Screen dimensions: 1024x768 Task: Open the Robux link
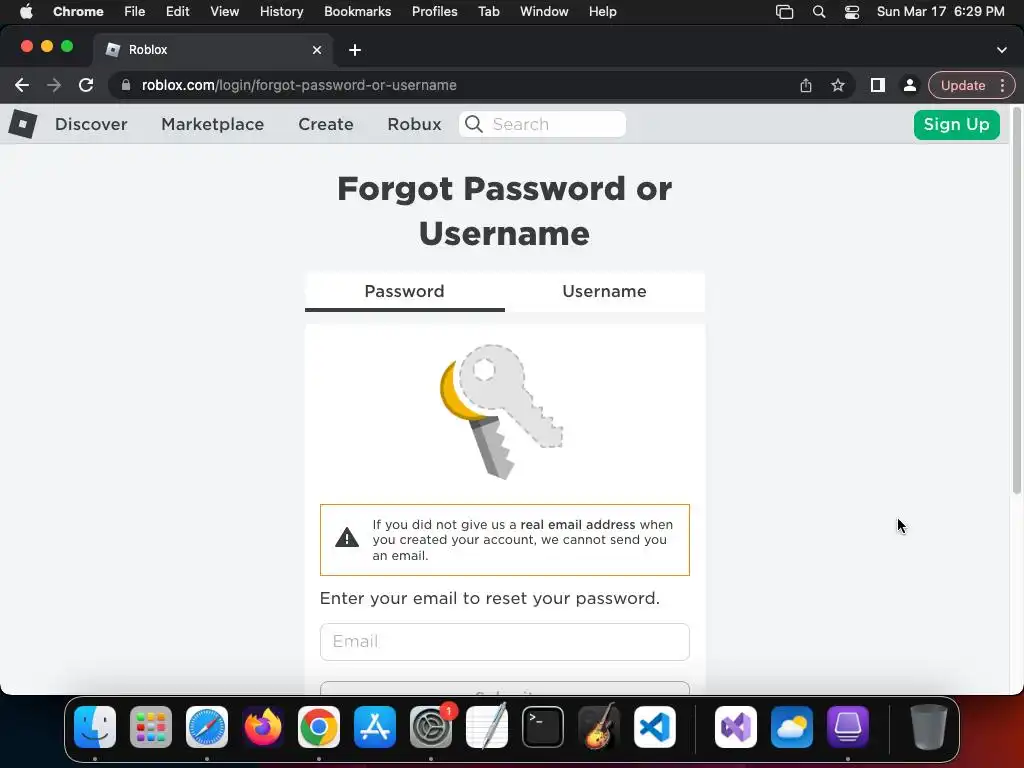click(x=414, y=124)
